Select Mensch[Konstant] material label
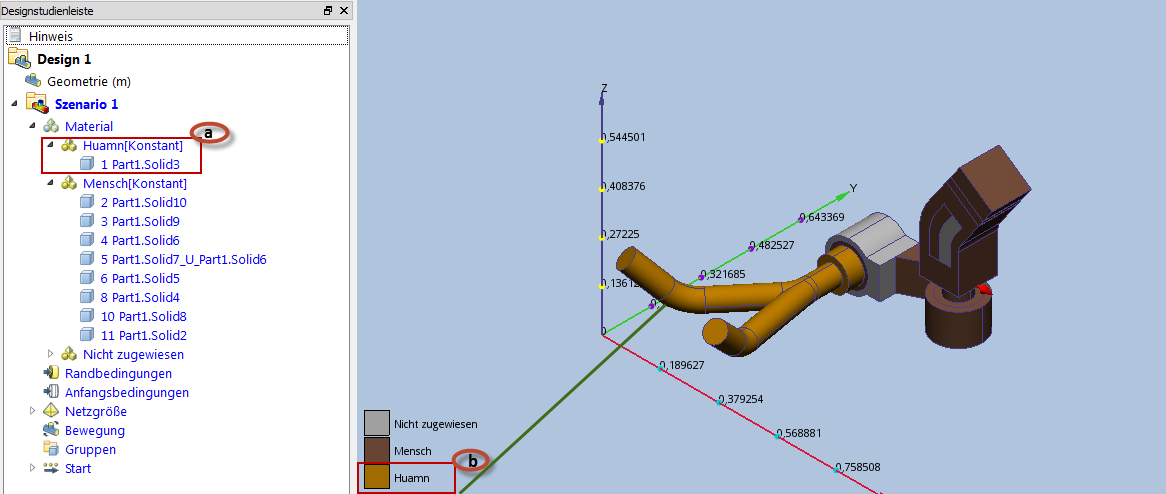 135,183
